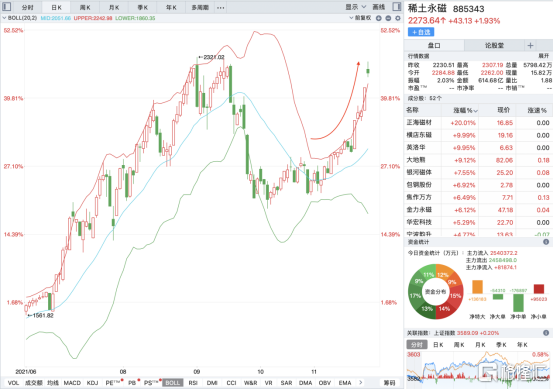The height and width of the screenshot is (389, 553).
Task: Click the 展开 link in 行情数据
Action: (543, 56)
